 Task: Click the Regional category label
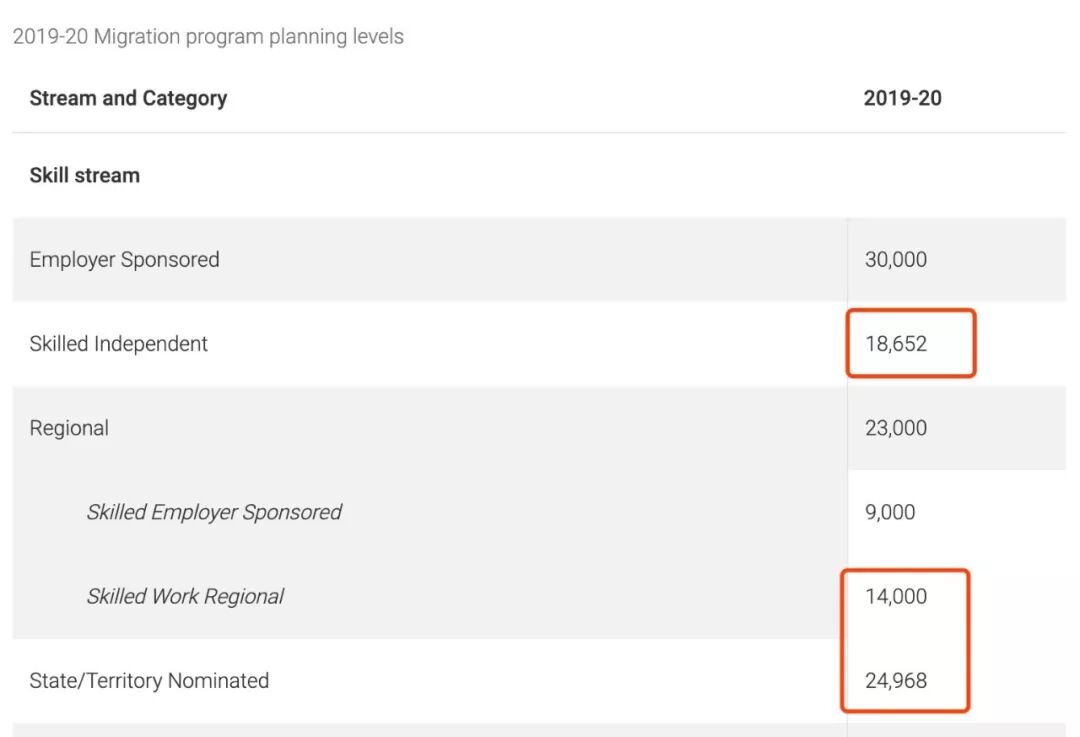[69, 428]
